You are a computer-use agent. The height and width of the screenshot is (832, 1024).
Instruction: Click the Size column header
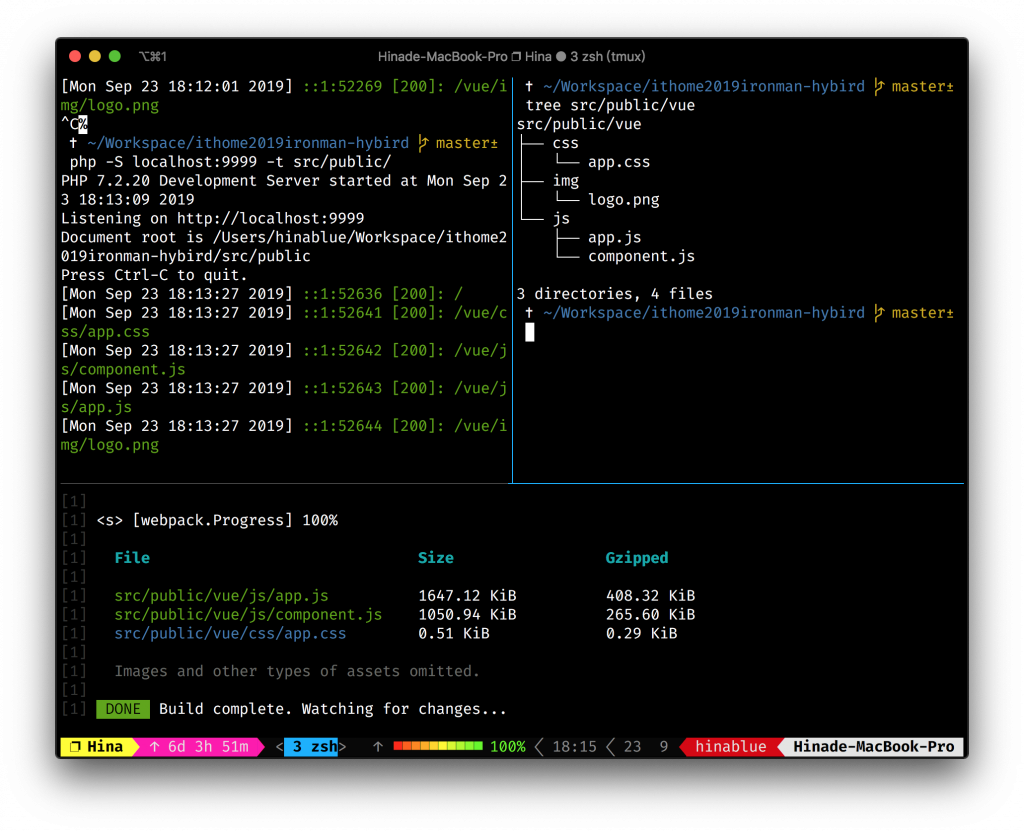tap(436, 558)
